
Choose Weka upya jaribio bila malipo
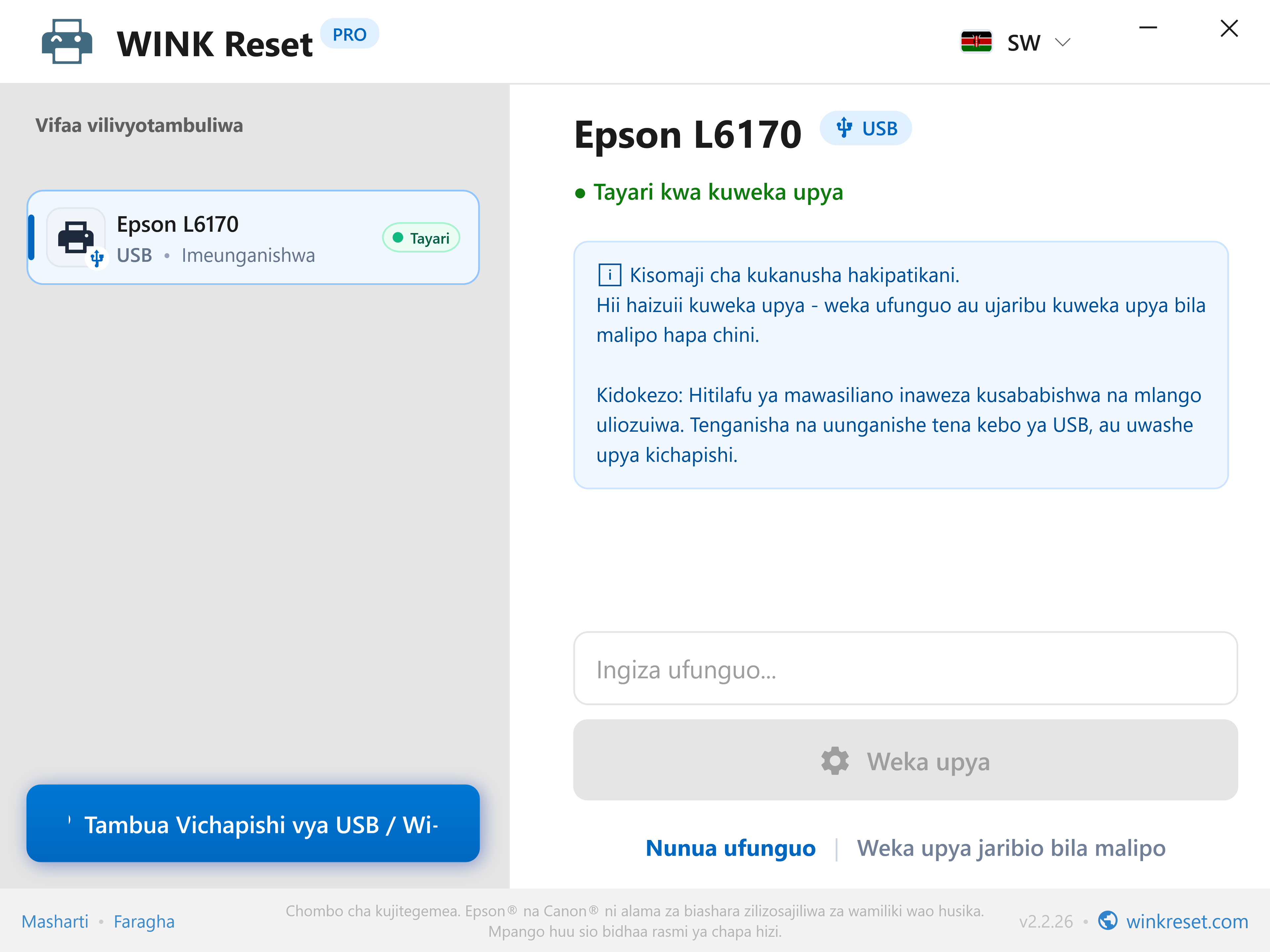1011,848
